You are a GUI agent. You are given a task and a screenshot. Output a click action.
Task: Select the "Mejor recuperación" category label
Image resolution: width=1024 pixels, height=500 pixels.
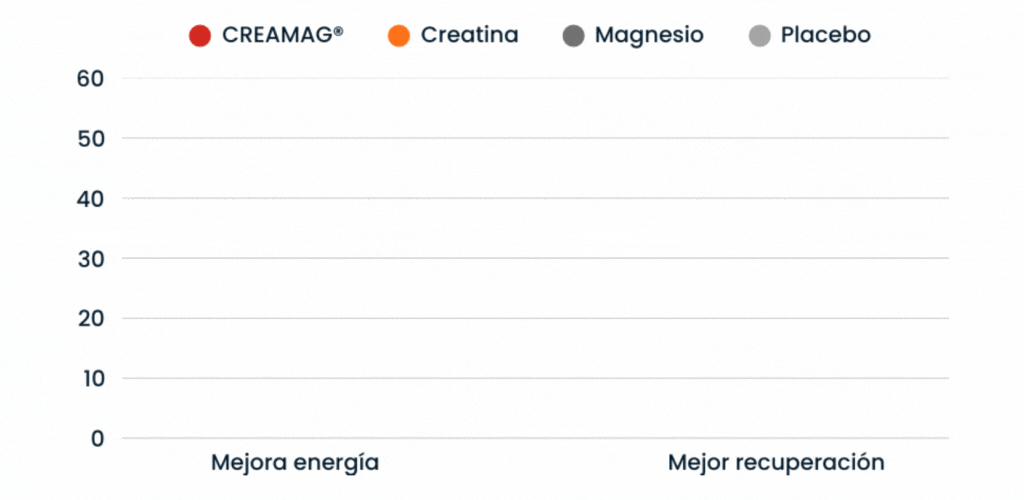[x=776, y=463]
